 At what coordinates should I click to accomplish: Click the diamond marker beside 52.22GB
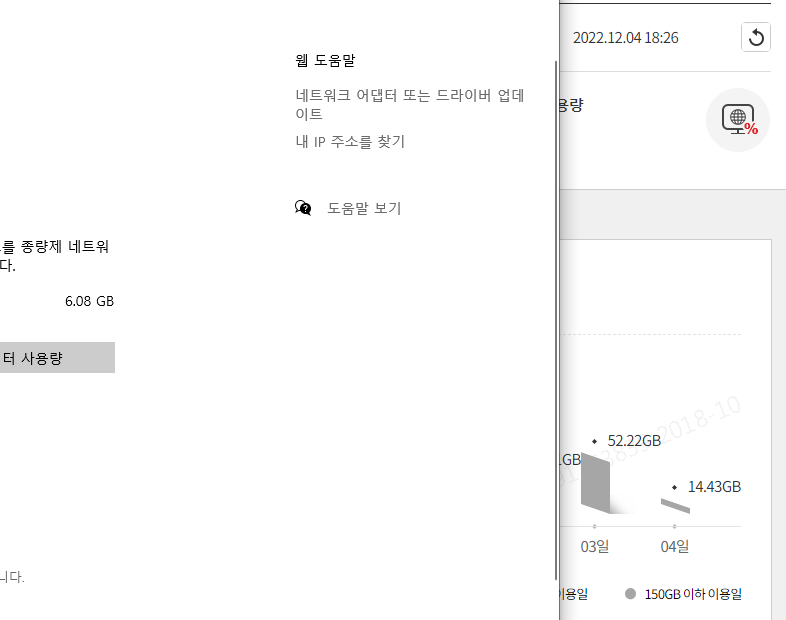tap(595, 441)
